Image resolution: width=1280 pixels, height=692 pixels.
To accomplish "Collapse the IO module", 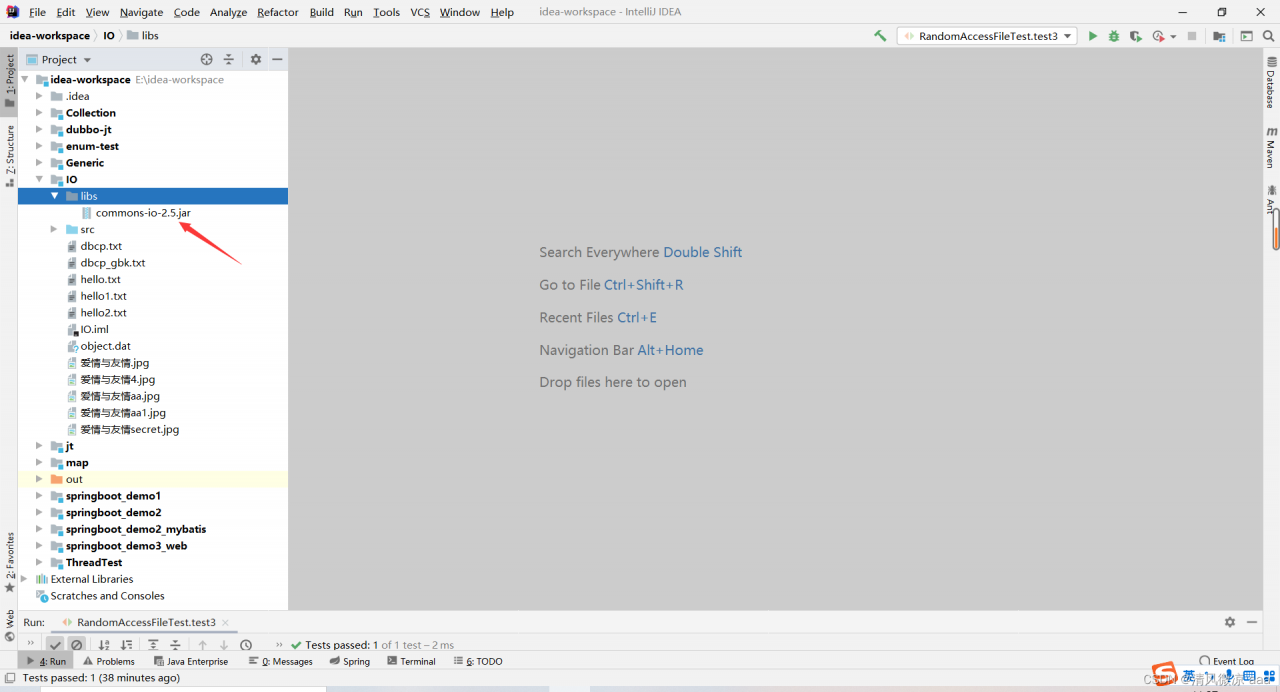I will [x=39, y=180].
